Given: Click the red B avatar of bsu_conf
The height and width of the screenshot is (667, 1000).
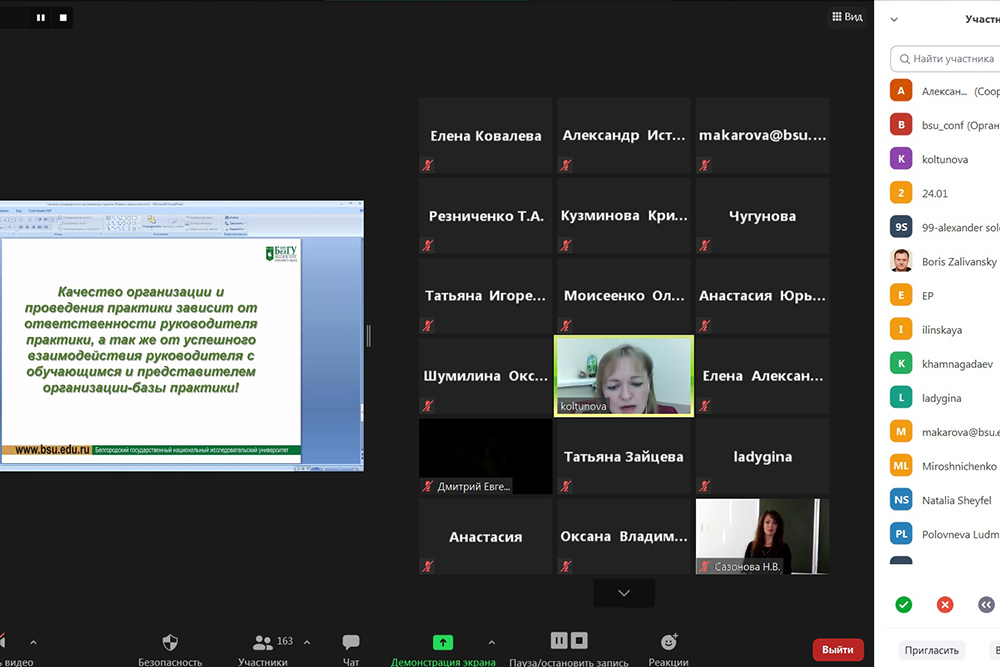Looking at the screenshot, I should tap(901, 125).
